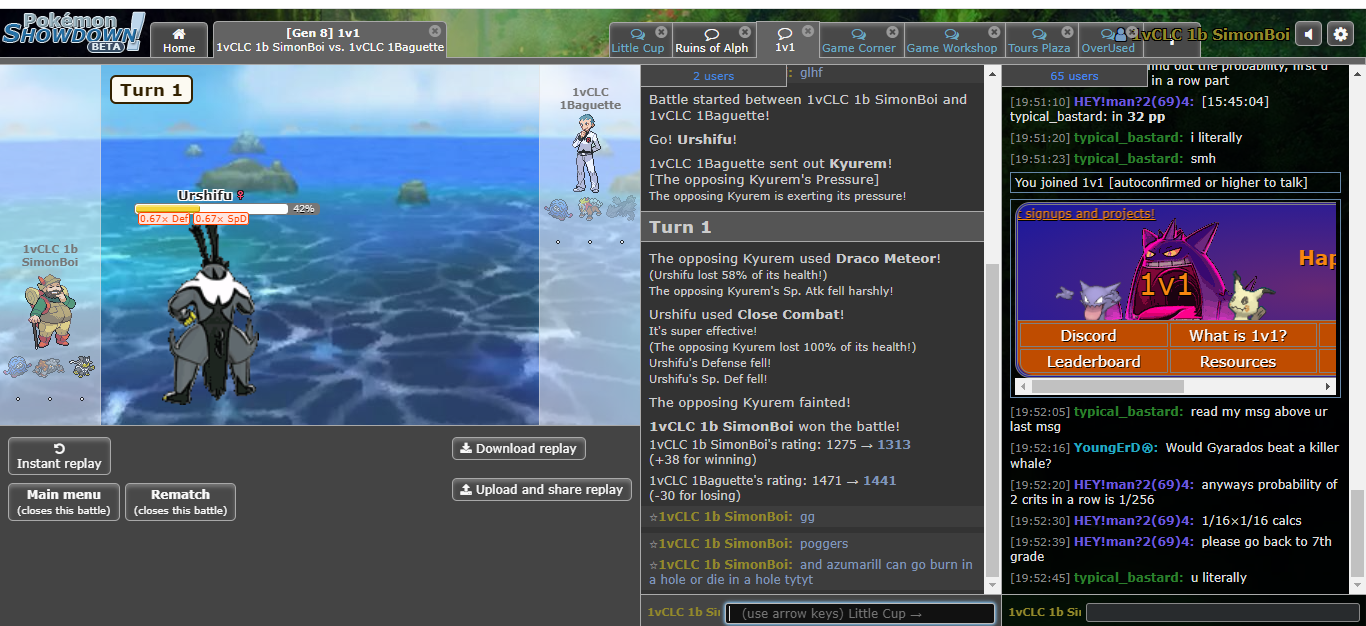Viewport: 1366px width, 626px height.
Task: Click the blue Tangela icon in SimonBoi's team
Action: 17,367
